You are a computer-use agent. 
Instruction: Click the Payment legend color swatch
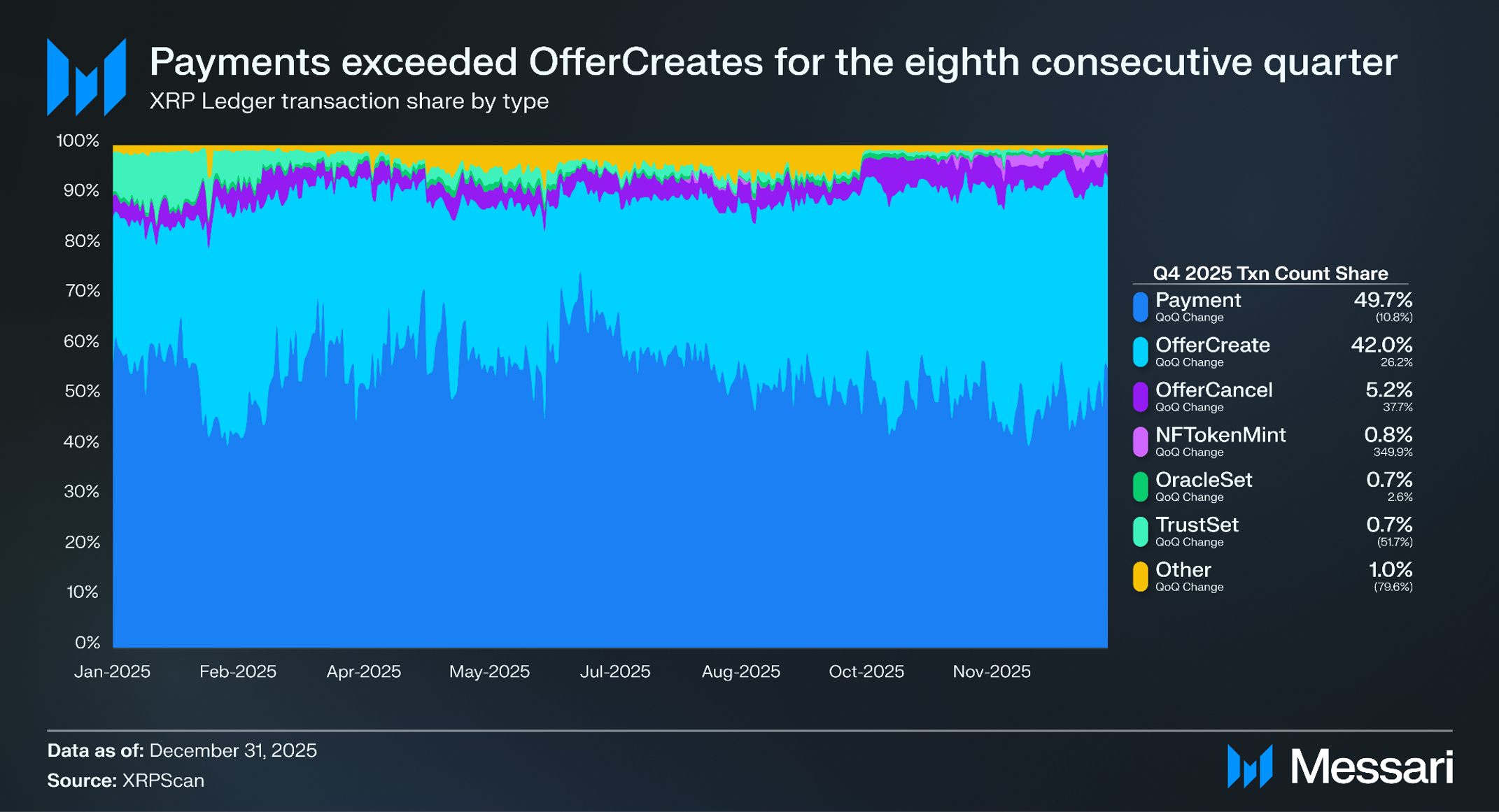pos(1140,307)
